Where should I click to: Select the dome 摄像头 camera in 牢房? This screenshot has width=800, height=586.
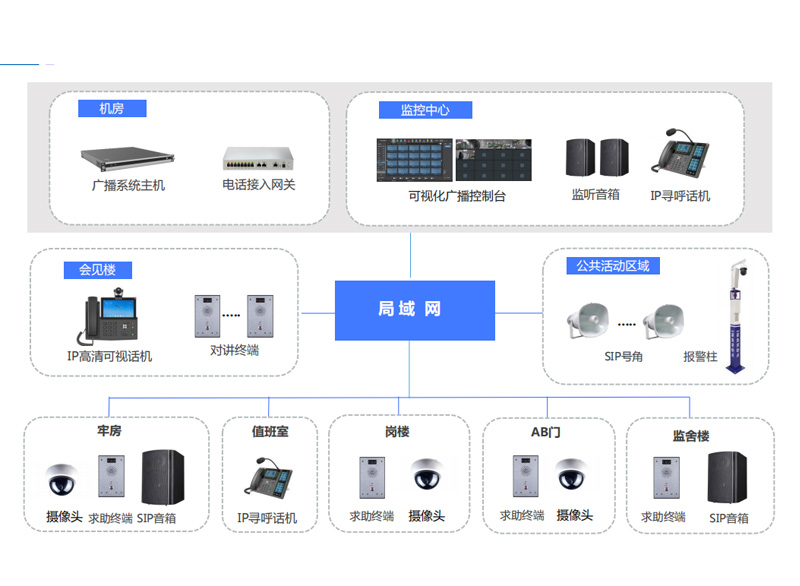click(62, 479)
